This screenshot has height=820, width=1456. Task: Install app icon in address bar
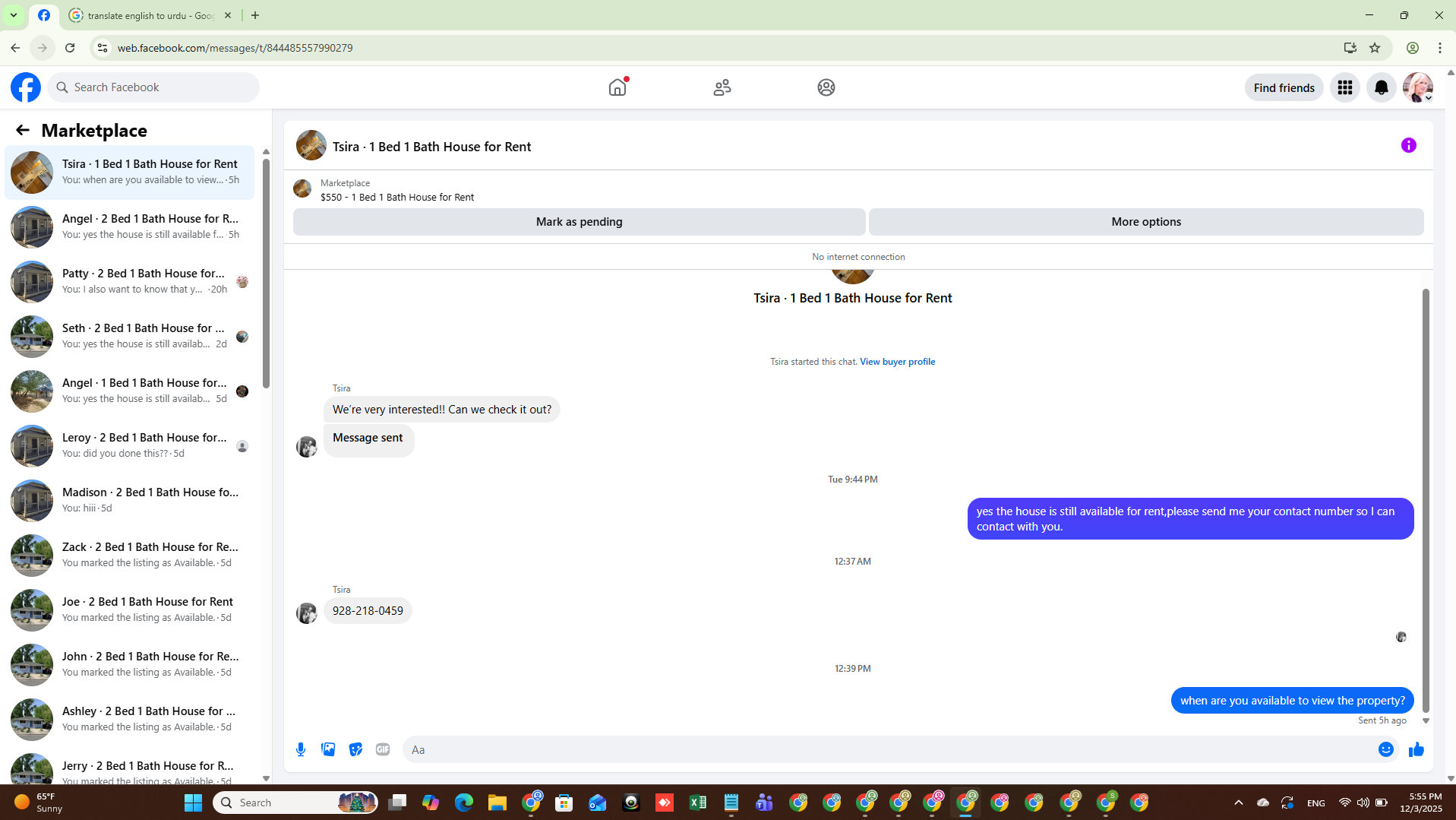click(1350, 48)
